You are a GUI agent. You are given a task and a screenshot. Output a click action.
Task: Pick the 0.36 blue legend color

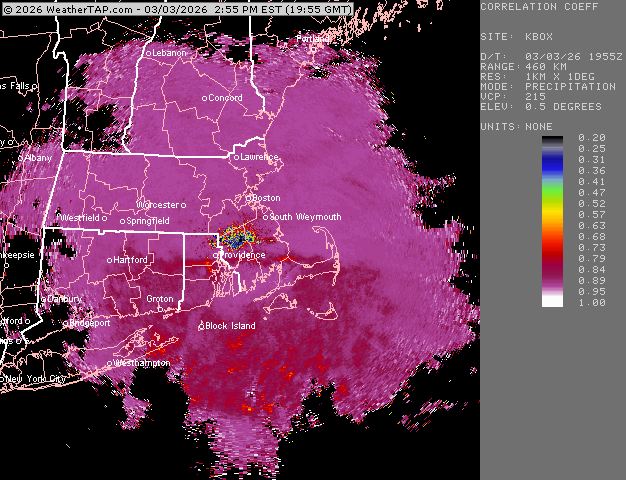553,171
